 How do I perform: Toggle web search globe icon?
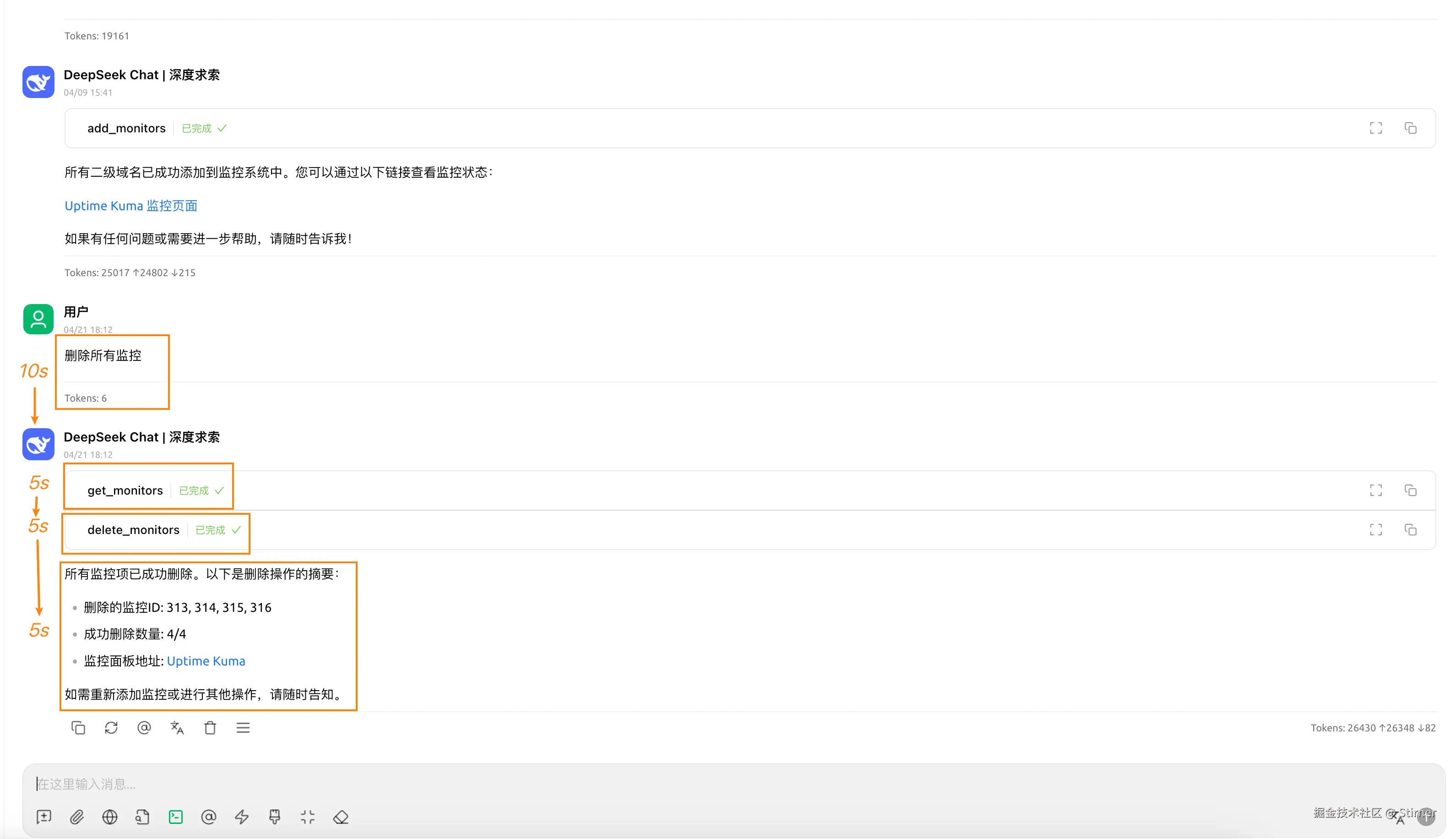click(109, 817)
